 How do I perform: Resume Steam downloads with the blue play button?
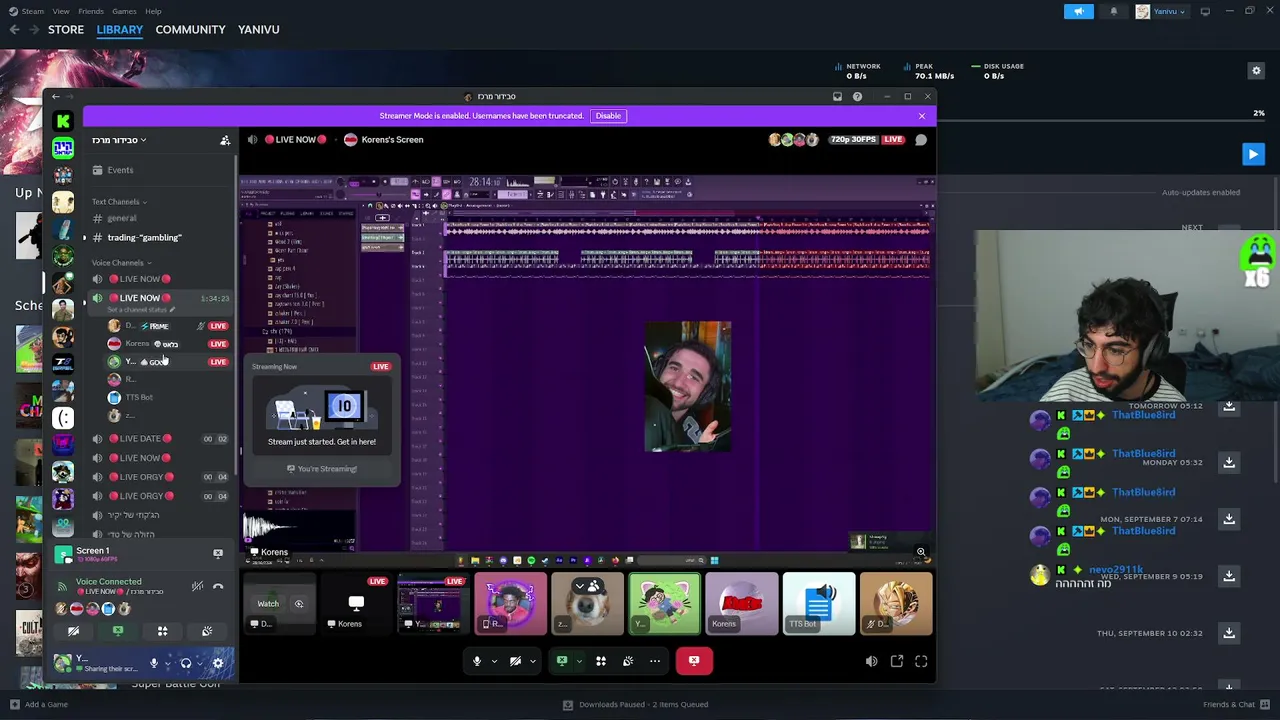point(1253,154)
